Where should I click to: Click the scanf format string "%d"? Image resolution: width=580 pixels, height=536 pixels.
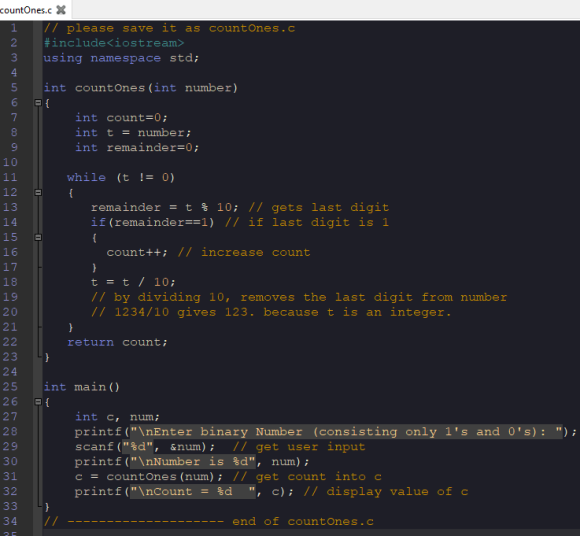[x=138, y=447]
